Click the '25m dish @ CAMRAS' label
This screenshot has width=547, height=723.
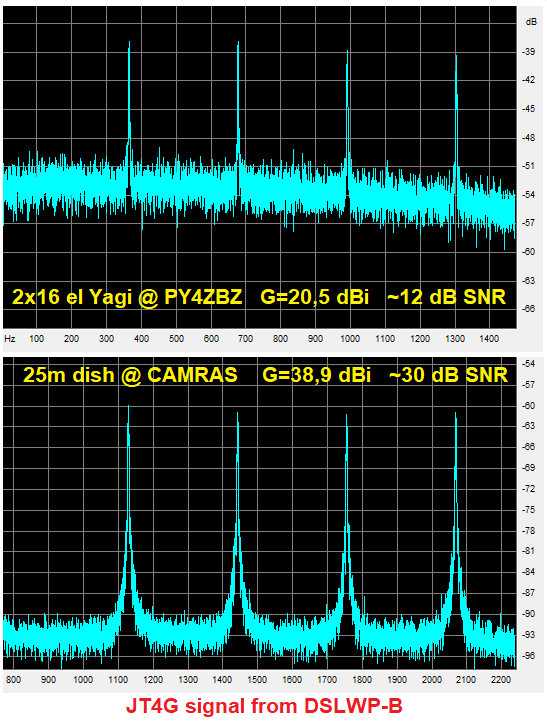coord(131,375)
